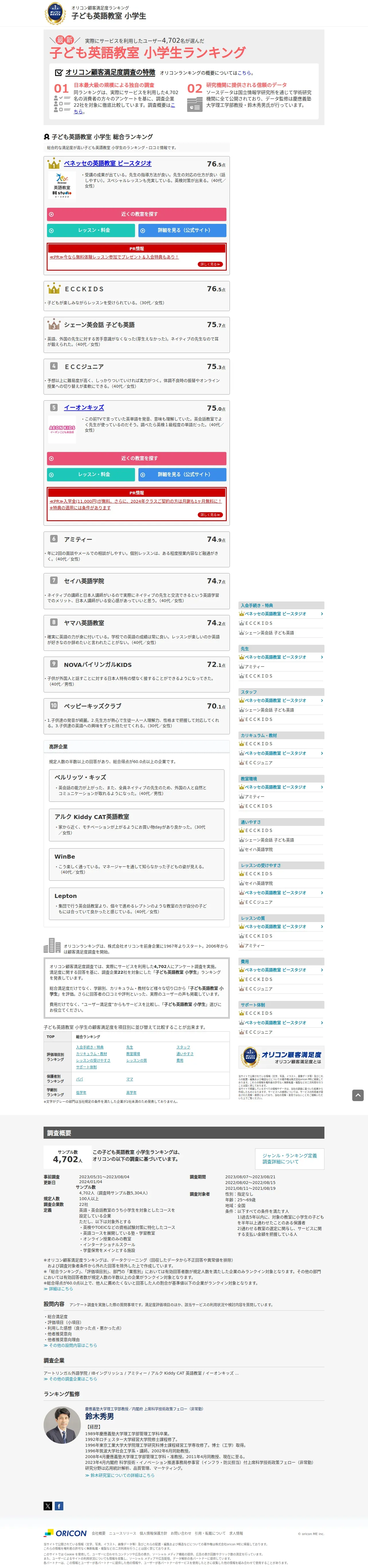Open the ベネッセの英語教室 ビースタジオ ranking title link
This screenshot has height=1568, width=368.
108,163
